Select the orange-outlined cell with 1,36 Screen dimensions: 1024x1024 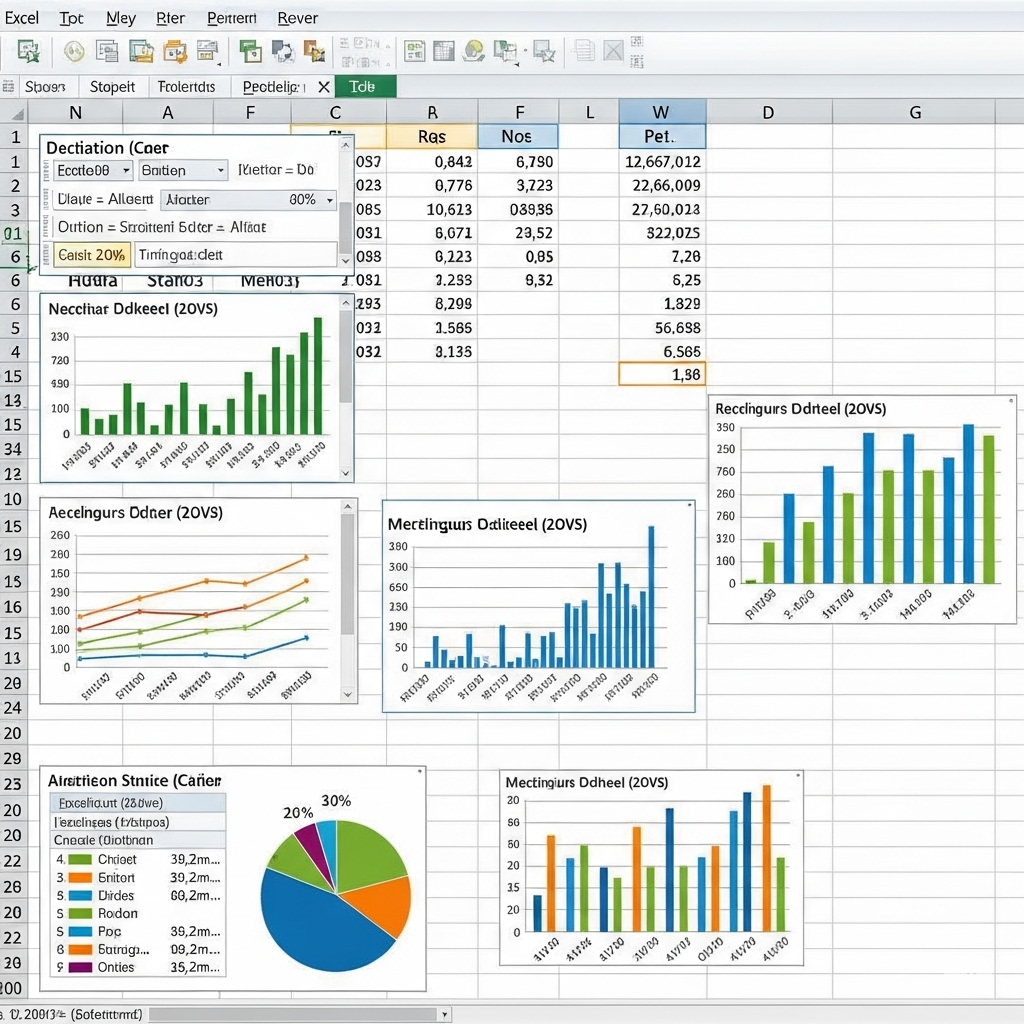click(662, 374)
